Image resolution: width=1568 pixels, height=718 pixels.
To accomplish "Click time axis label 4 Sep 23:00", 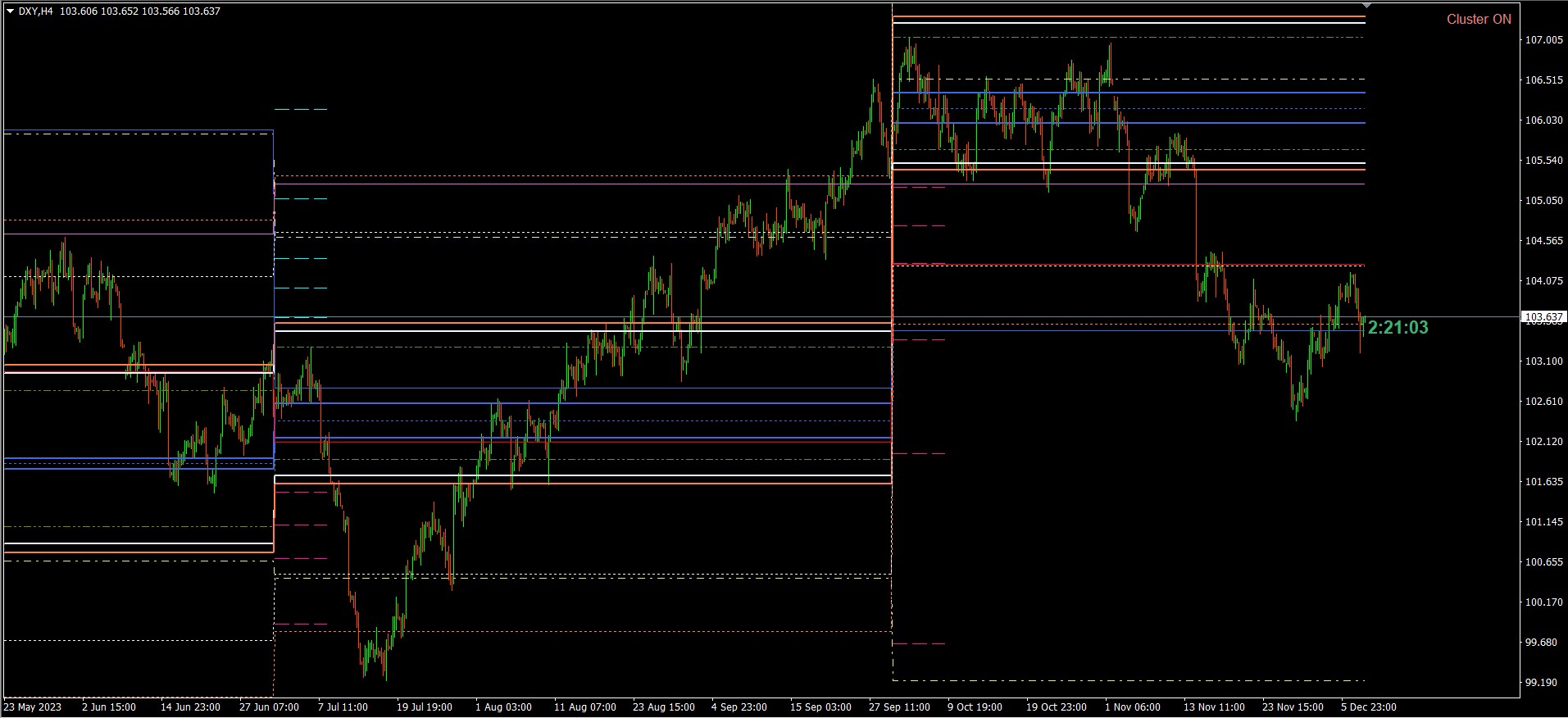I will [739, 707].
